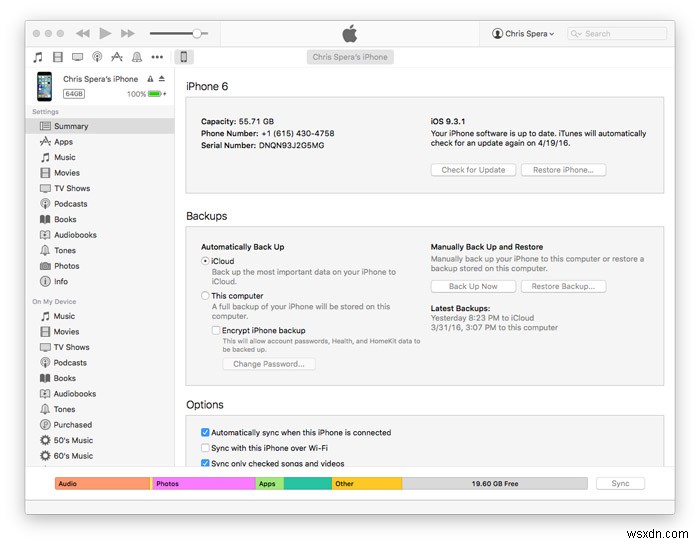Image resolution: width=700 pixels, height=544 pixels.
Task: Toggle Automatically sync when iPhone is connected
Action: (205, 432)
